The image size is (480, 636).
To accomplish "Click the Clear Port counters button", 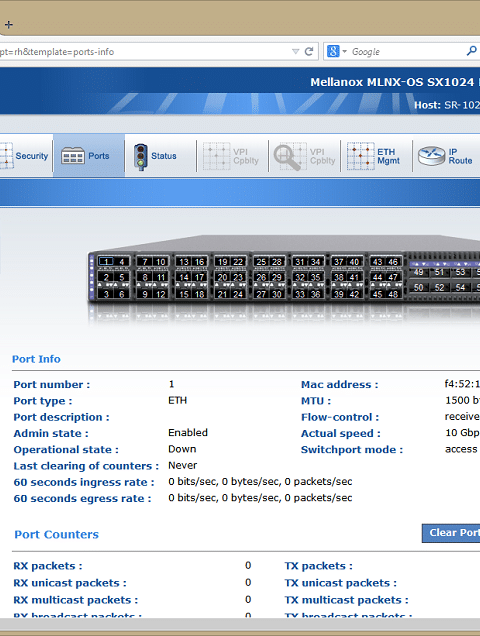I will [x=451, y=533].
